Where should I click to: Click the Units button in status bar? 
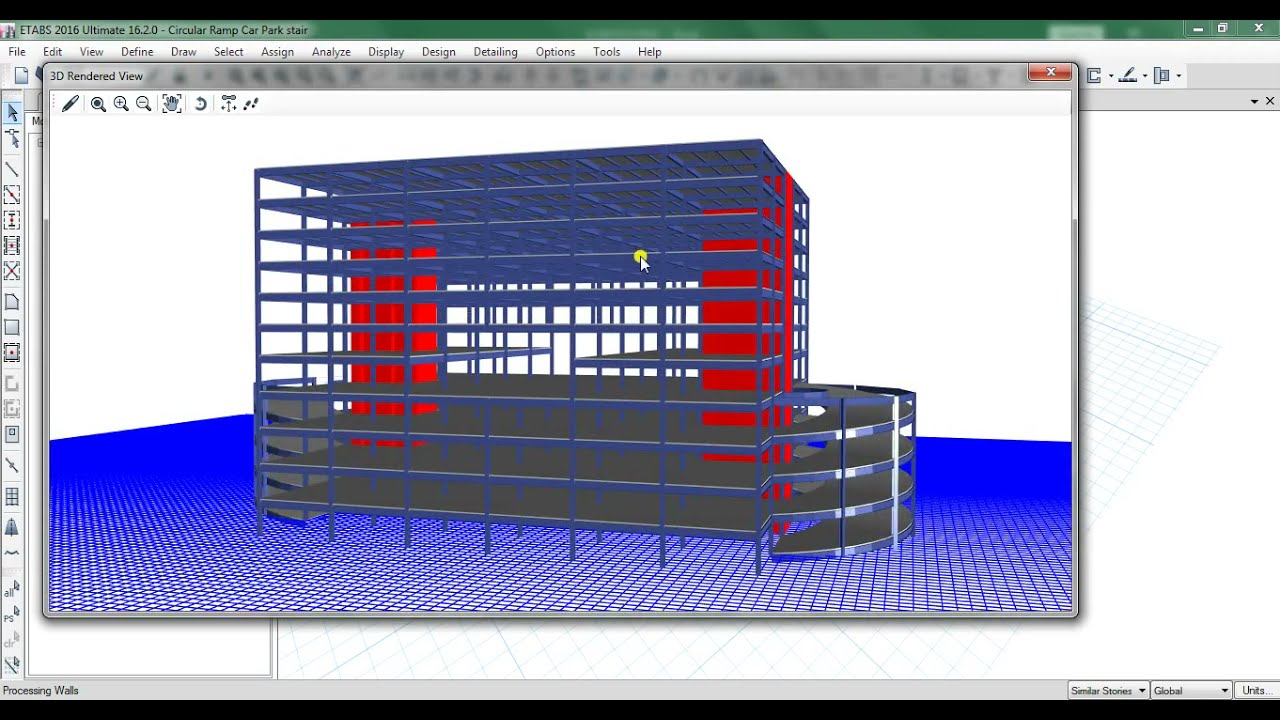tap(1257, 691)
